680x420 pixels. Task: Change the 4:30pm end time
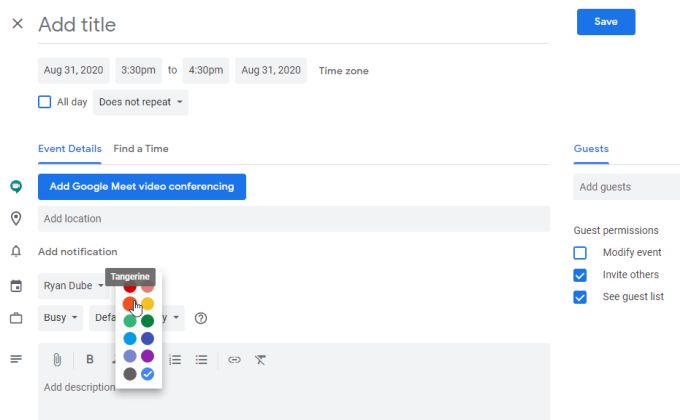coord(206,70)
